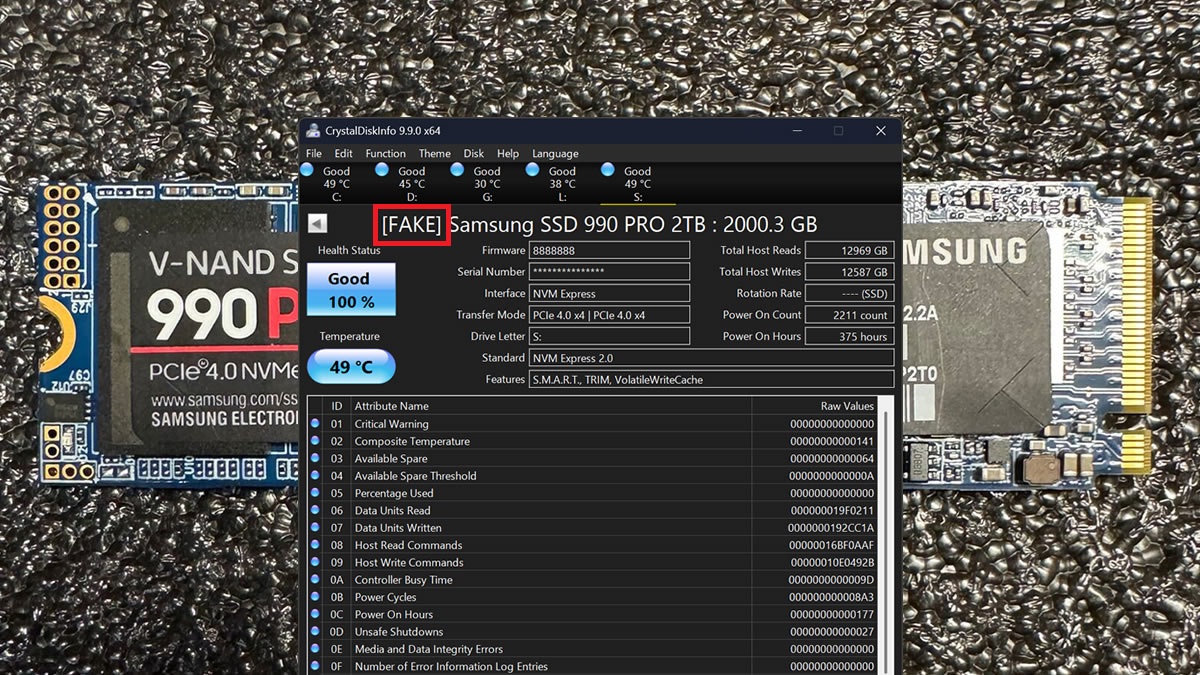Open the Help menu
This screenshot has height=675, width=1200.
pyautogui.click(x=508, y=154)
